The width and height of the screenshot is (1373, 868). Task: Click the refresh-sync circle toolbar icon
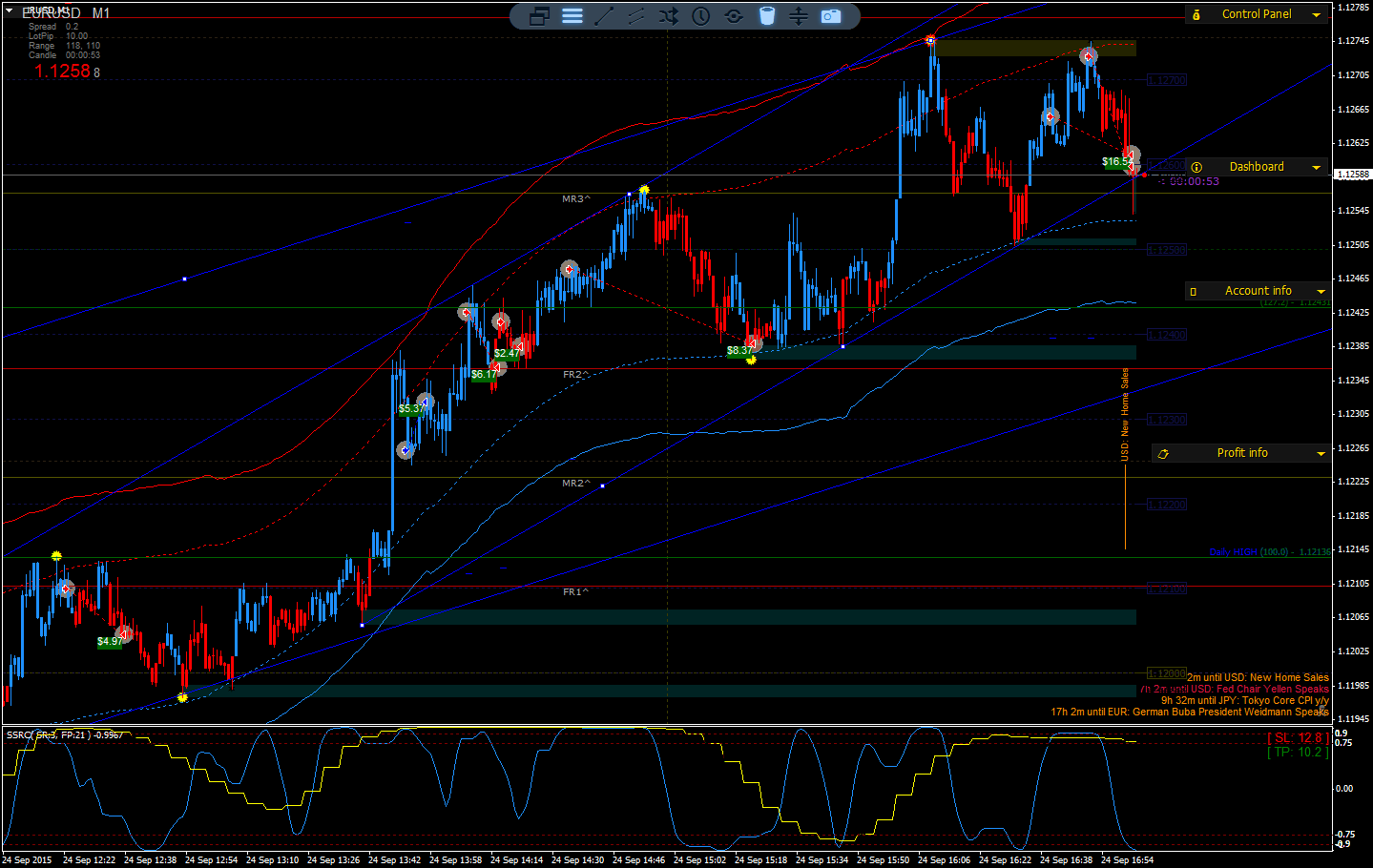(x=734, y=16)
